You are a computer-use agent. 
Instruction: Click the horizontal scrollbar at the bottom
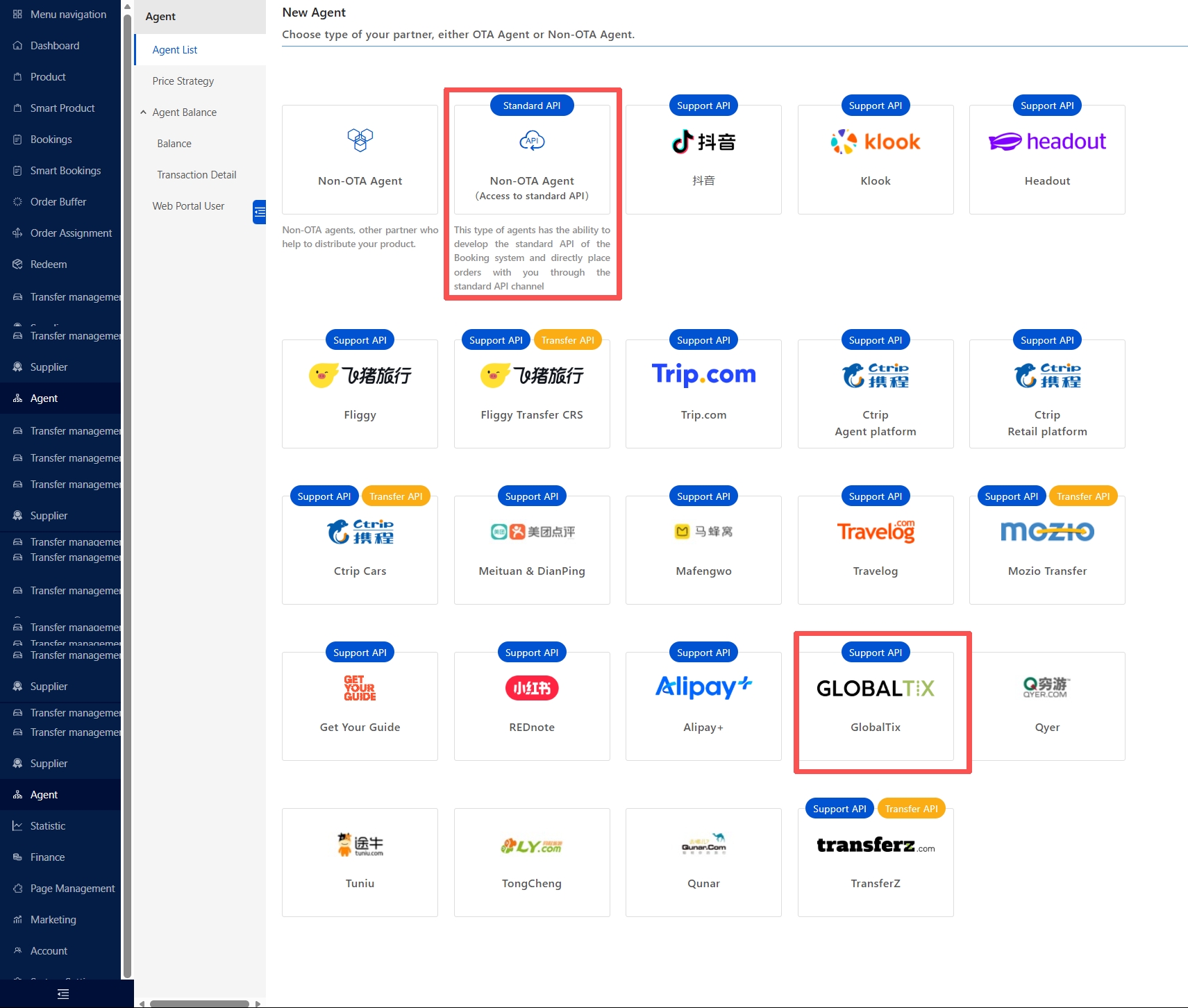(x=199, y=1003)
